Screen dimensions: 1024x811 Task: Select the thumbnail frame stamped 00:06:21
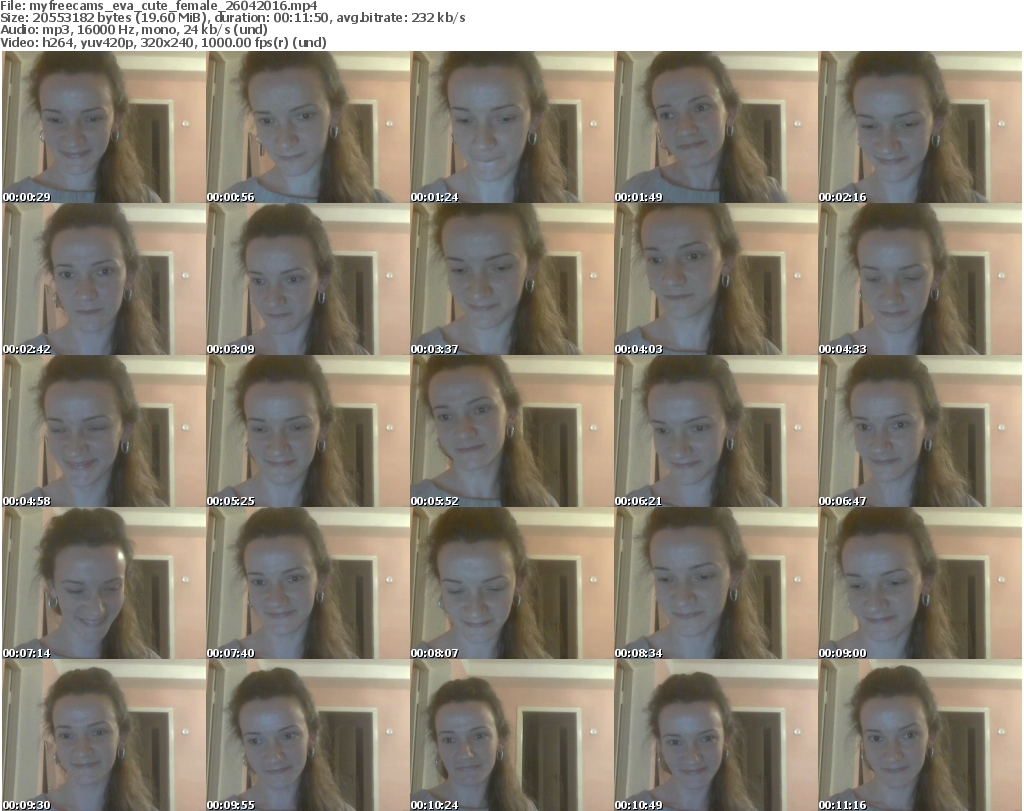[x=716, y=431]
